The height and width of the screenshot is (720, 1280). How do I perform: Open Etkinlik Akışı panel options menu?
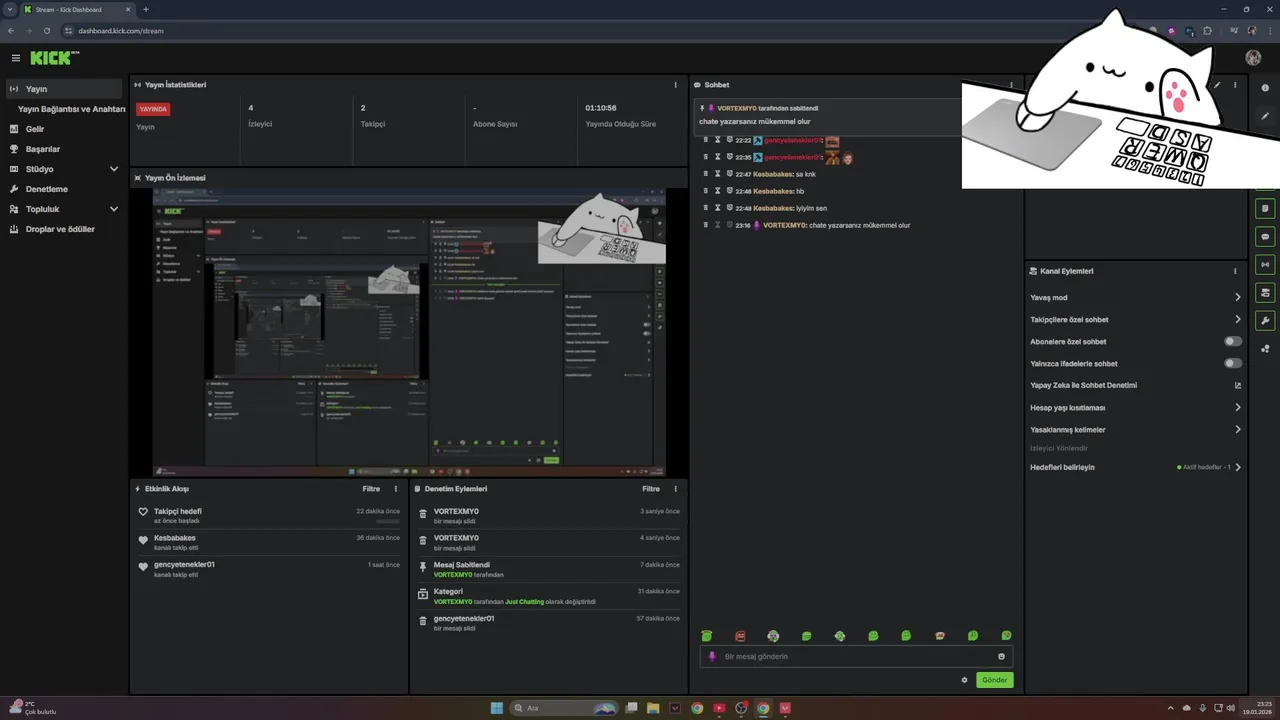396,489
